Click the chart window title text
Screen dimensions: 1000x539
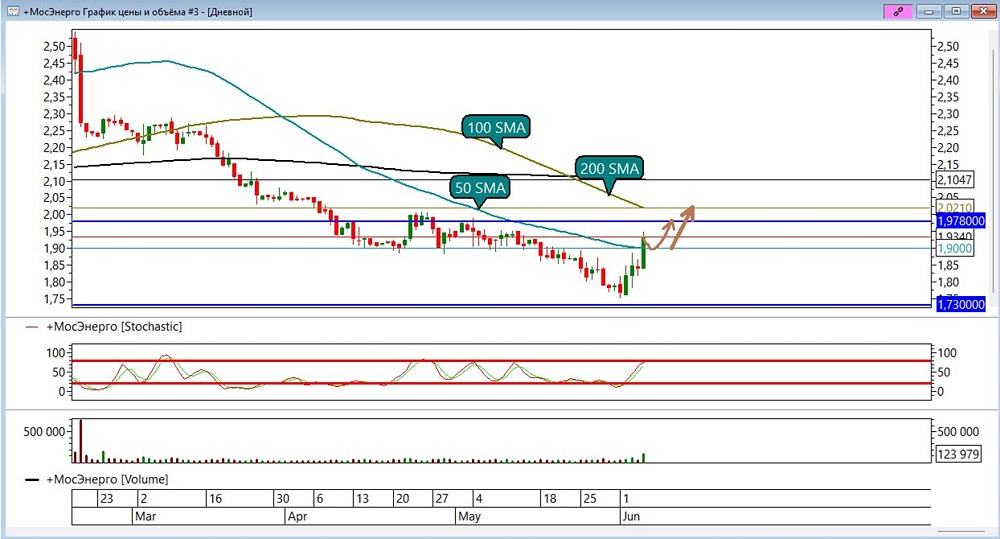pyautogui.click(x=138, y=11)
